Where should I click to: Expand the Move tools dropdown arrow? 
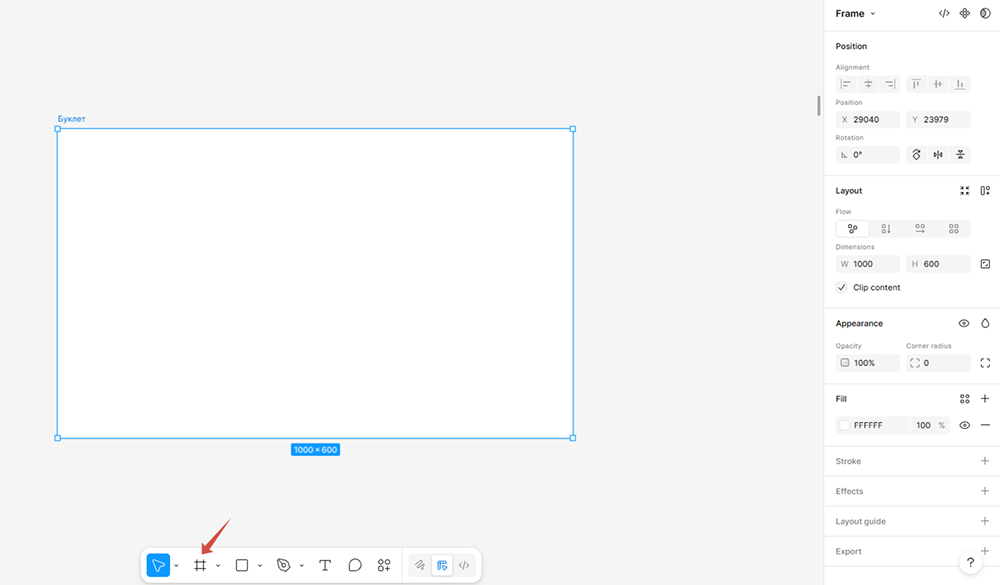click(176, 565)
